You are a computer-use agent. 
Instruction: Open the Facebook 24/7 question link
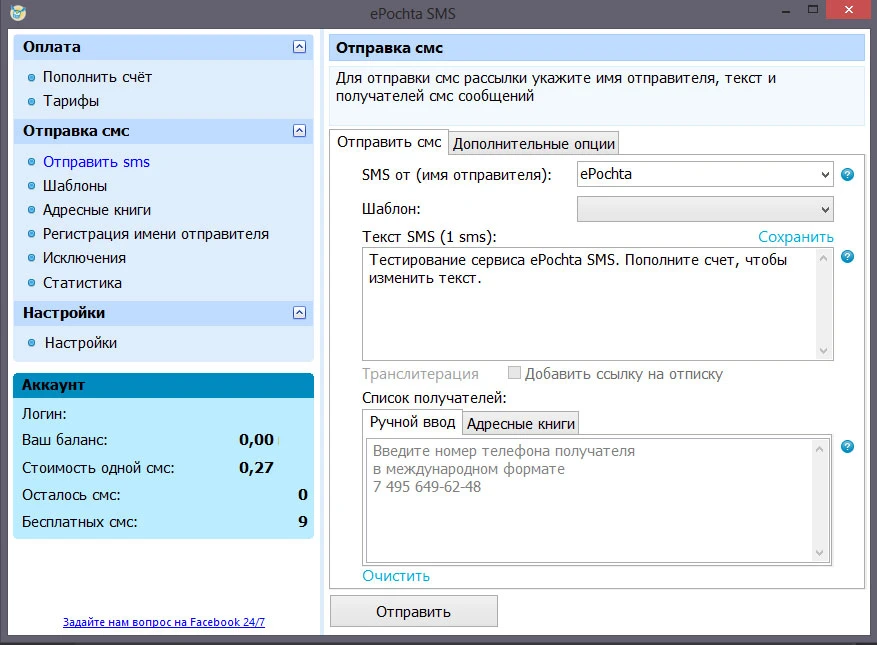tap(163, 622)
